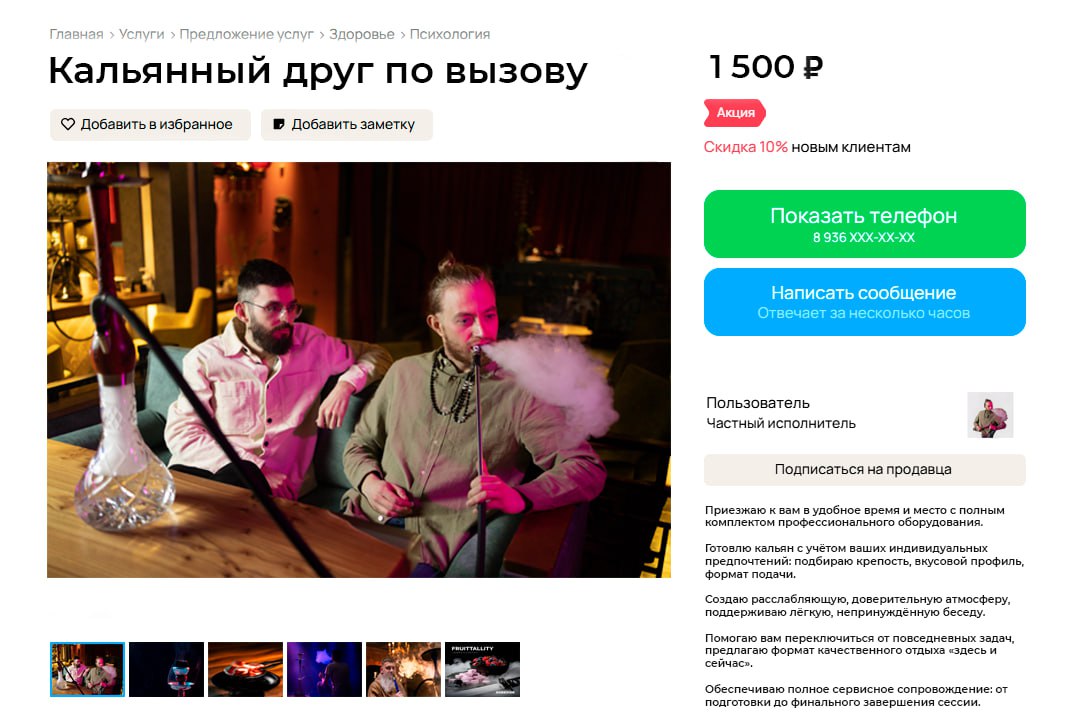Click the blue Написать сообщение button
The width and height of the screenshot is (1070, 713).
865,302
